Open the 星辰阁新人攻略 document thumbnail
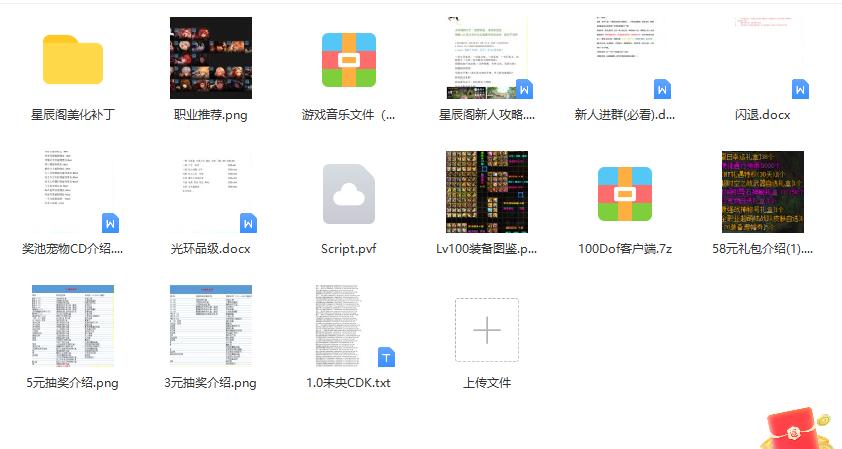The image size is (842, 449). pos(487,58)
